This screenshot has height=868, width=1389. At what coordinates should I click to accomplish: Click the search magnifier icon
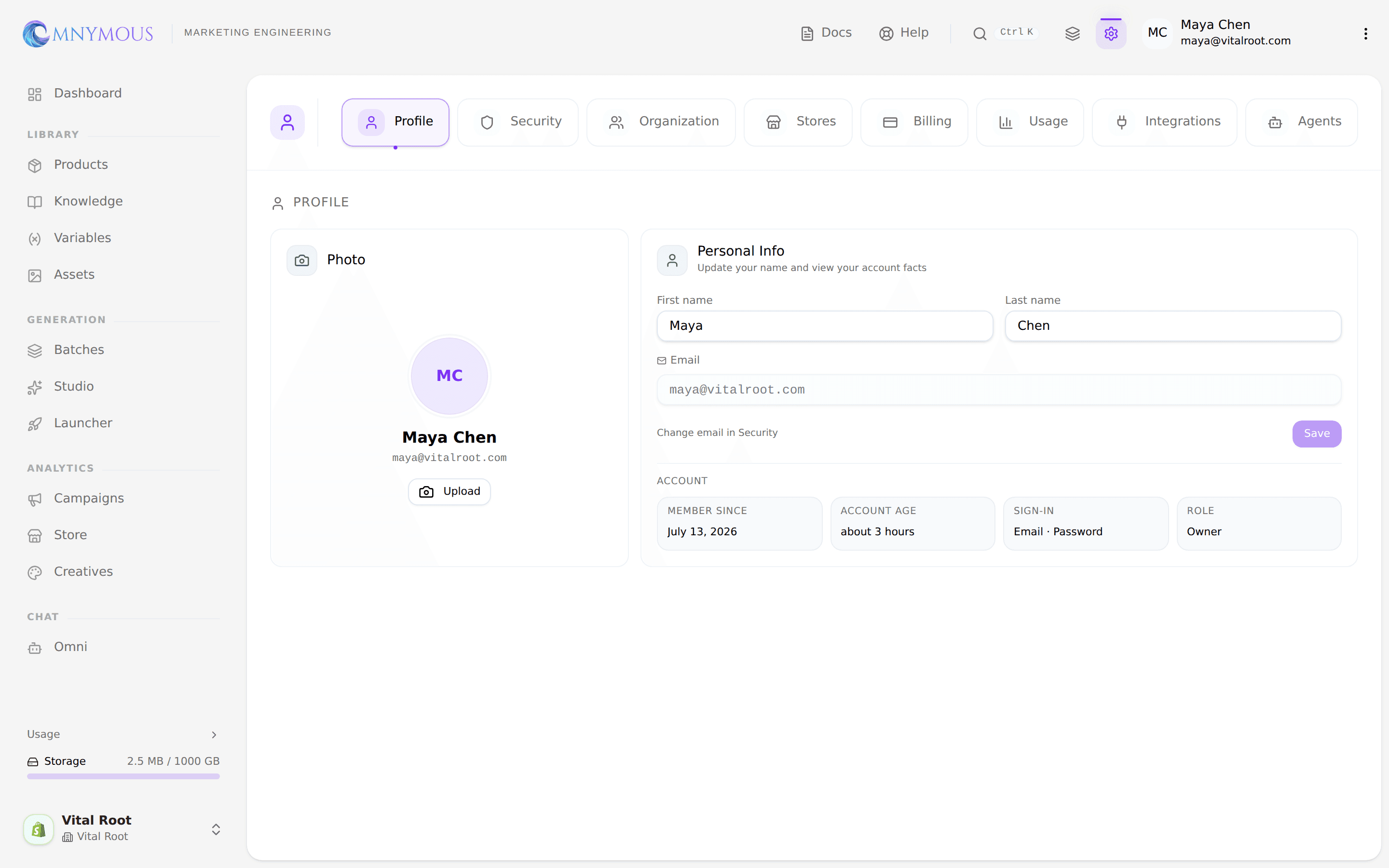tap(980, 33)
